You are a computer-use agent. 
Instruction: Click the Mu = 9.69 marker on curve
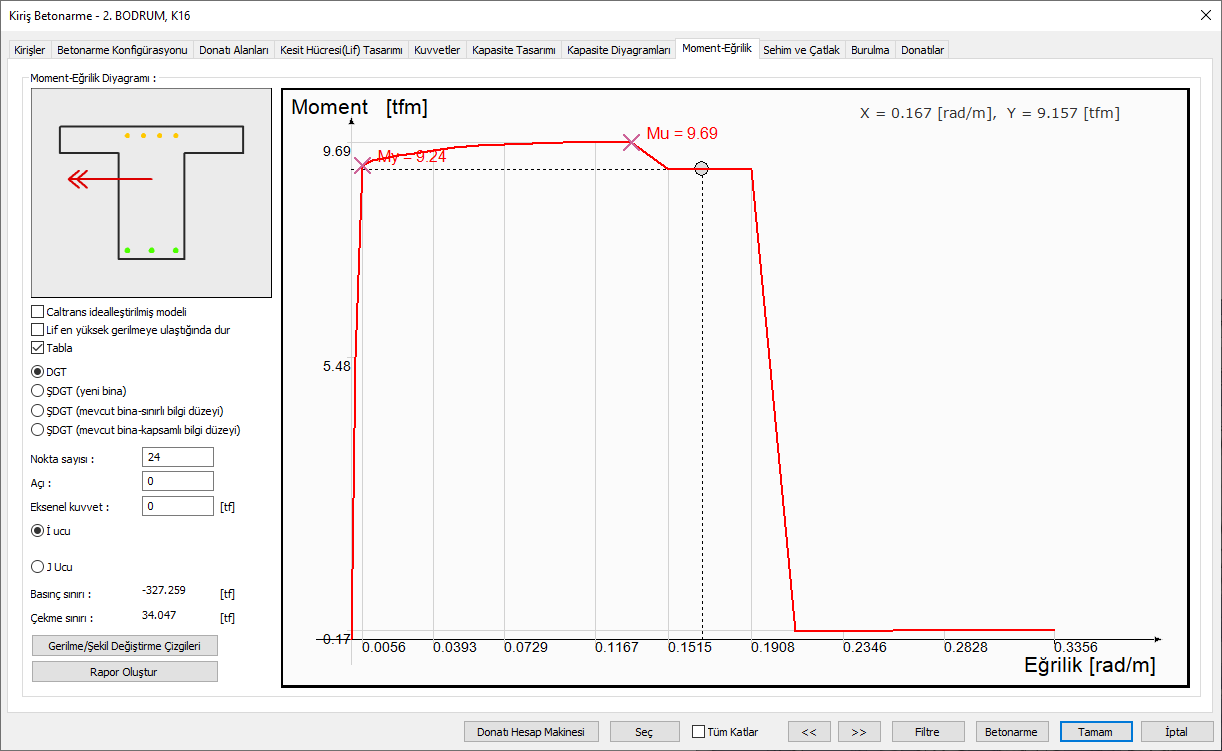[631, 142]
